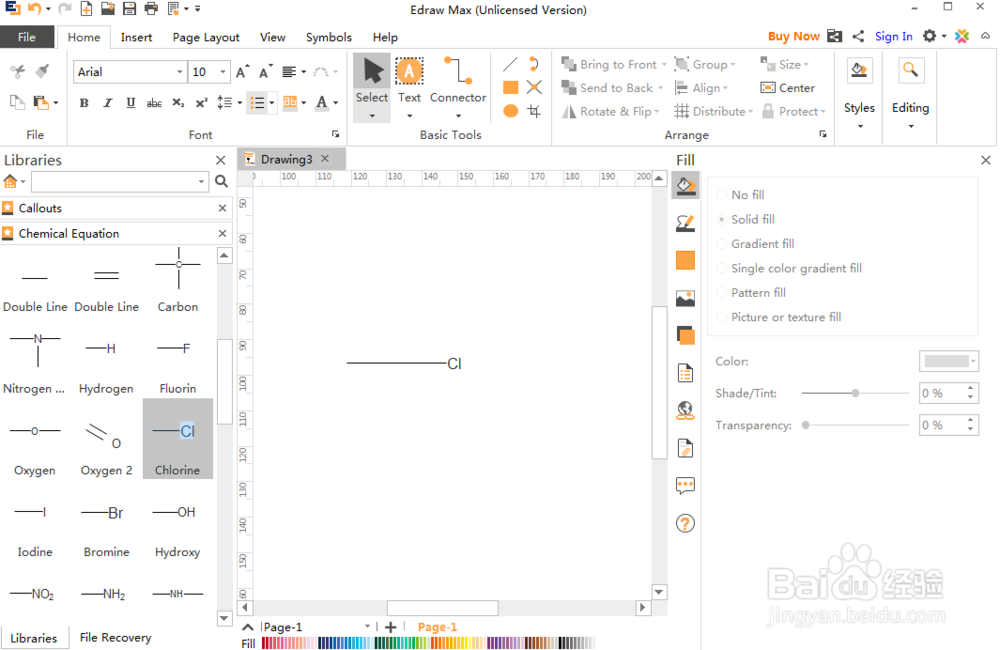Open the File Recovery tab

coord(115,637)
